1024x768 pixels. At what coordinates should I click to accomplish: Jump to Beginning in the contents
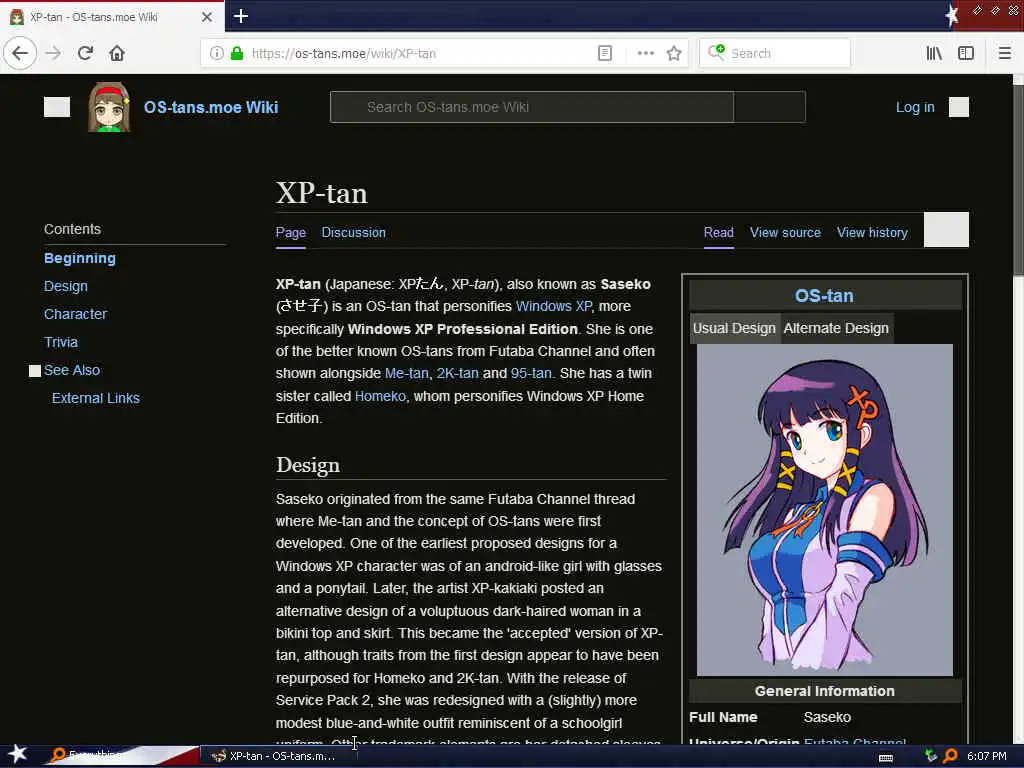[80, 258]
